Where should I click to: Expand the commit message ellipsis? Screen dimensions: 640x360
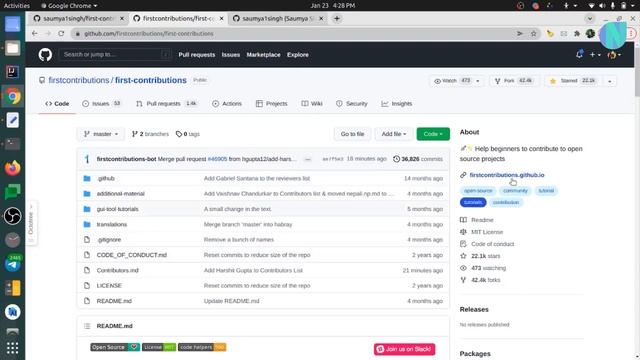click(308, 159)
